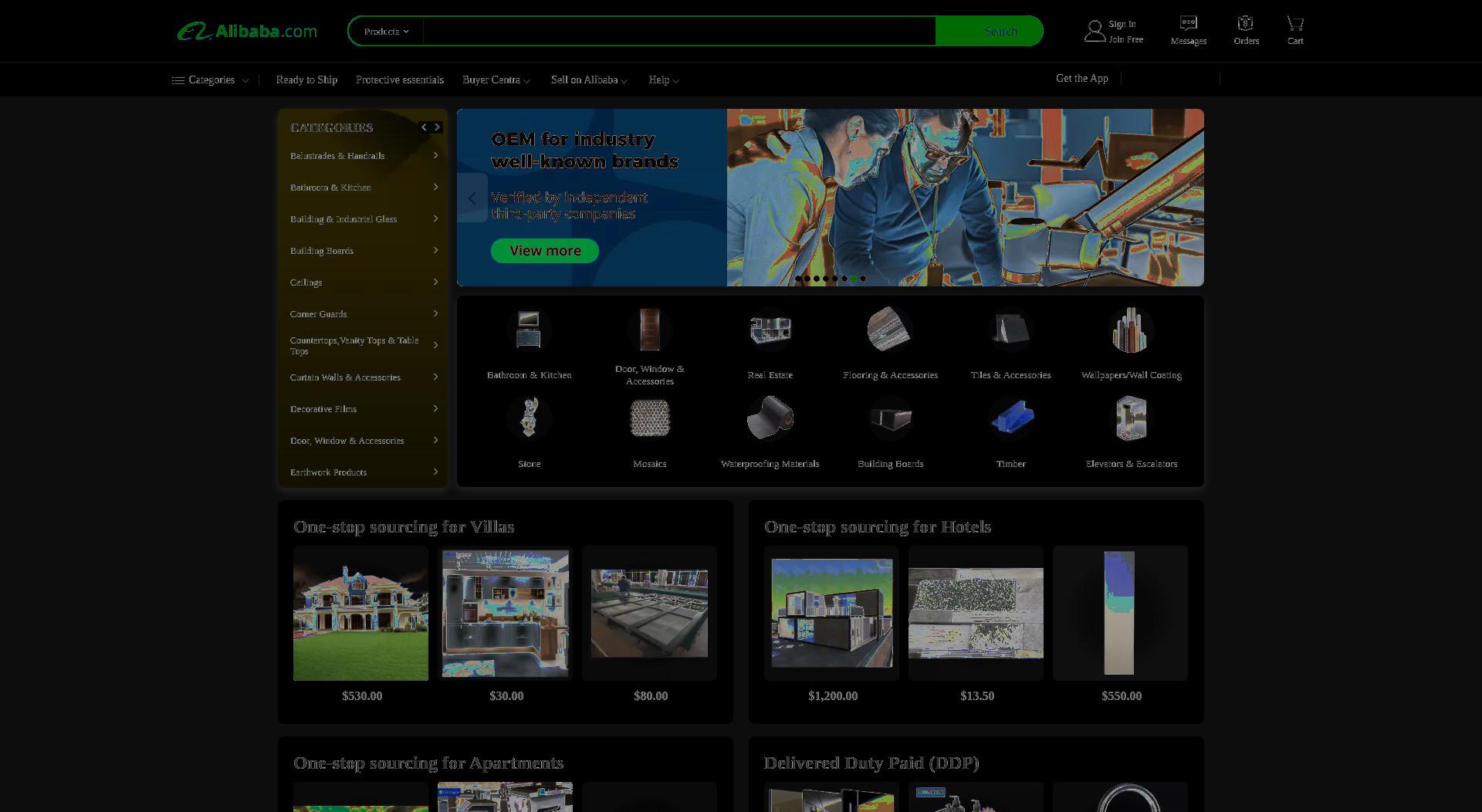The image size is (1482, 812).
Task: Select Corner Guards in categories list
Action: [318, 314]
